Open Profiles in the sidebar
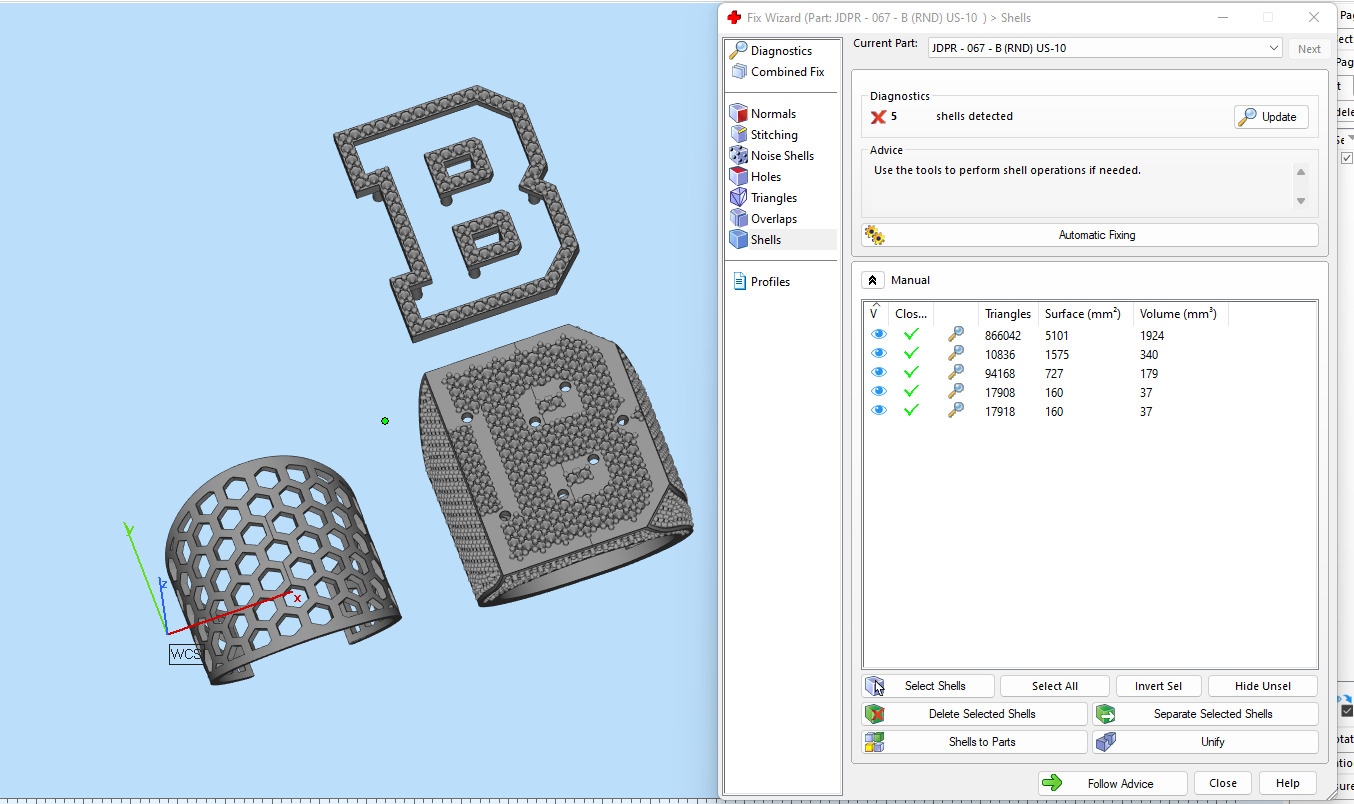 pos(770,282)
